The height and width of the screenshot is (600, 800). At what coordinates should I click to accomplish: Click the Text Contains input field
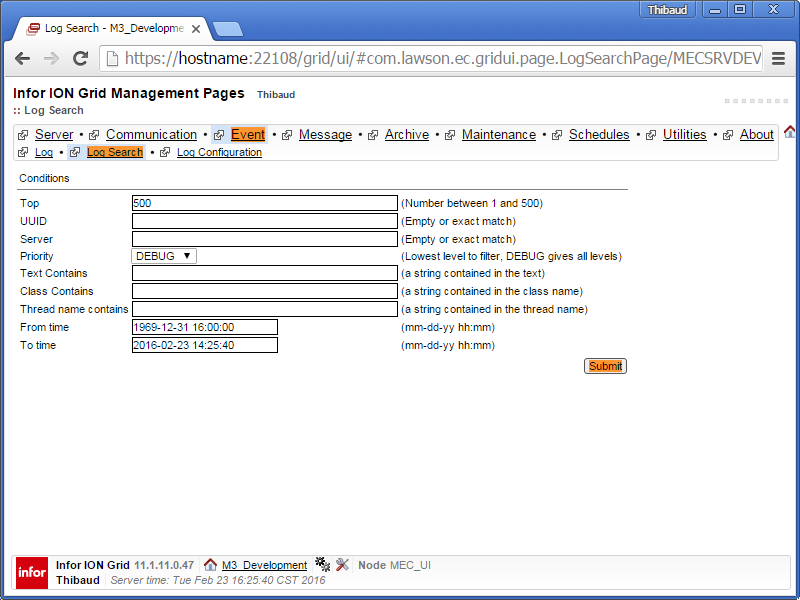(x=265, y=273)
